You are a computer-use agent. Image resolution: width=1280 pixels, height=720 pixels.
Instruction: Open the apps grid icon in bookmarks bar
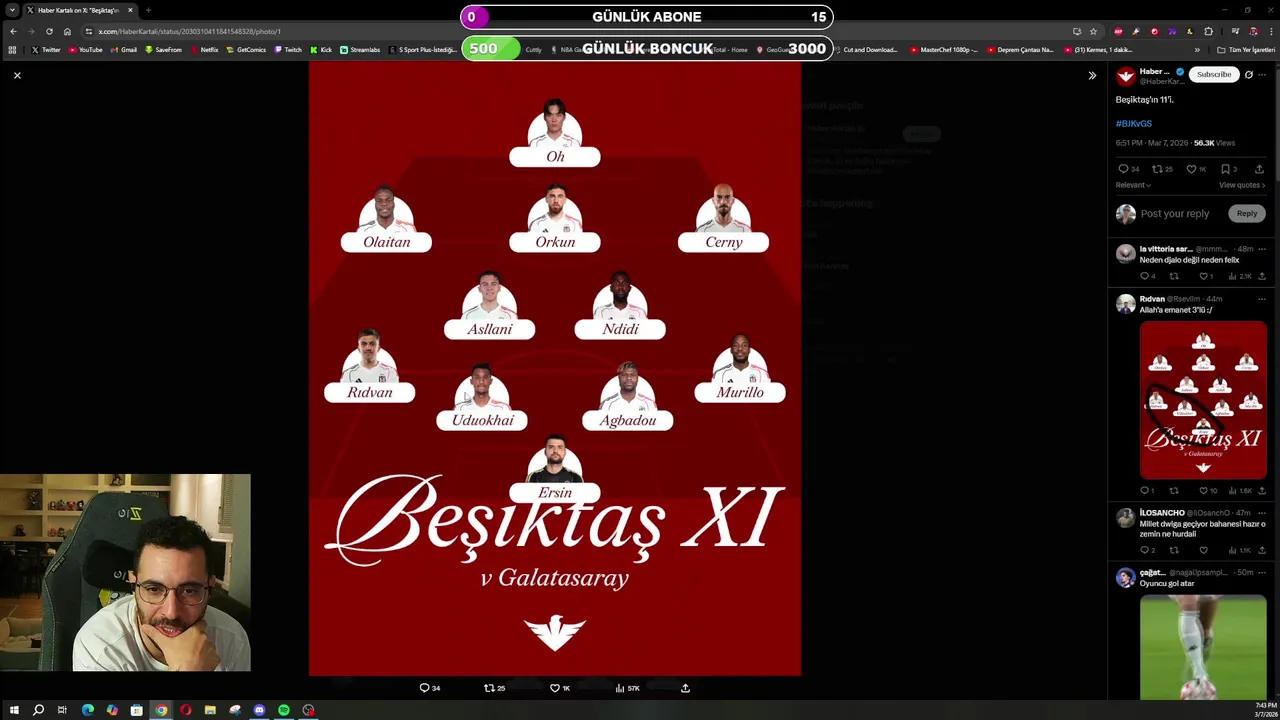[13, 49]
